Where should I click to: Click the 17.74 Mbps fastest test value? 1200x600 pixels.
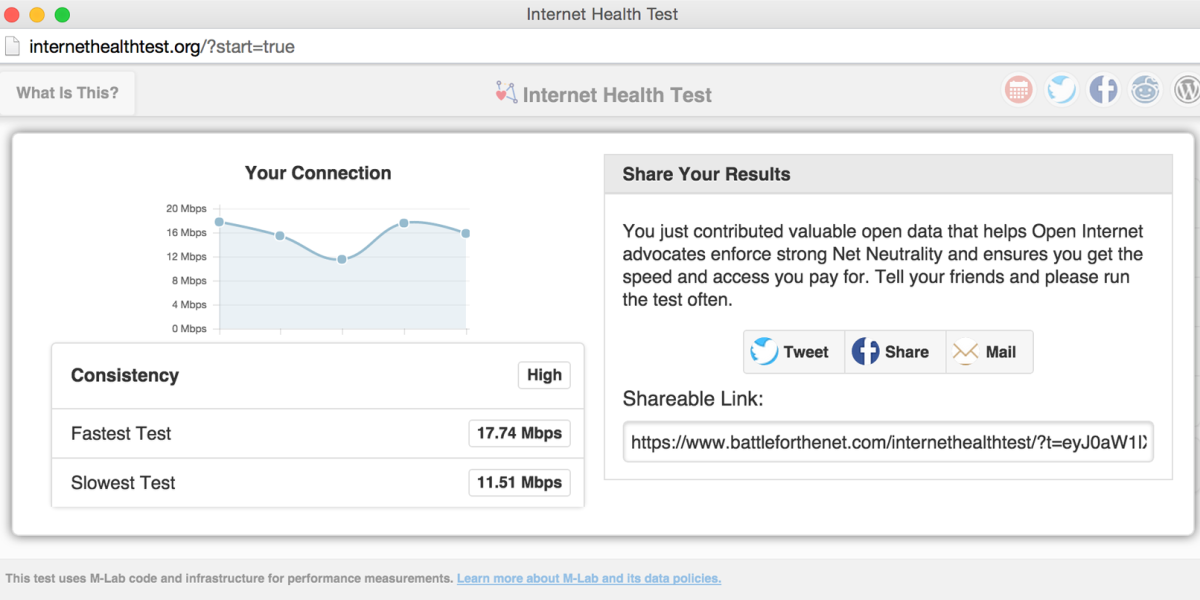[x=519, y=433]
